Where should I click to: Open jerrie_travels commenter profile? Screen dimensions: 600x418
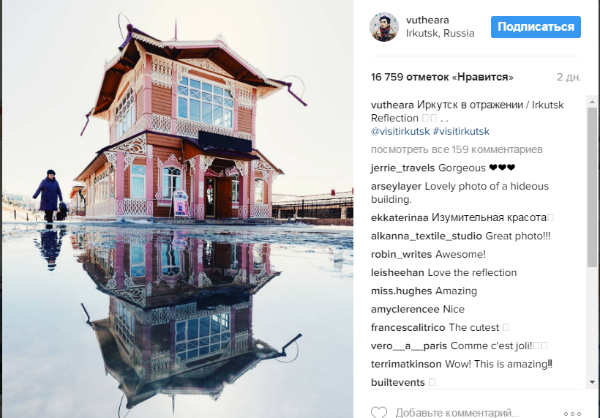(x=403, y=168)
